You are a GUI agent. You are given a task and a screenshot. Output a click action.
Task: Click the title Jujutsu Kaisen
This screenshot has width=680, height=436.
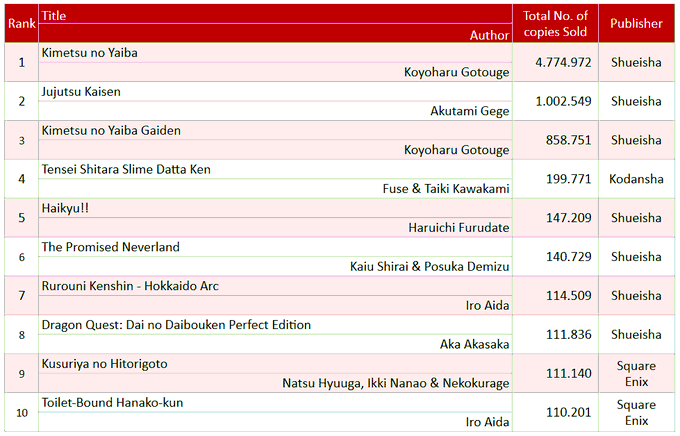point(81,92)
